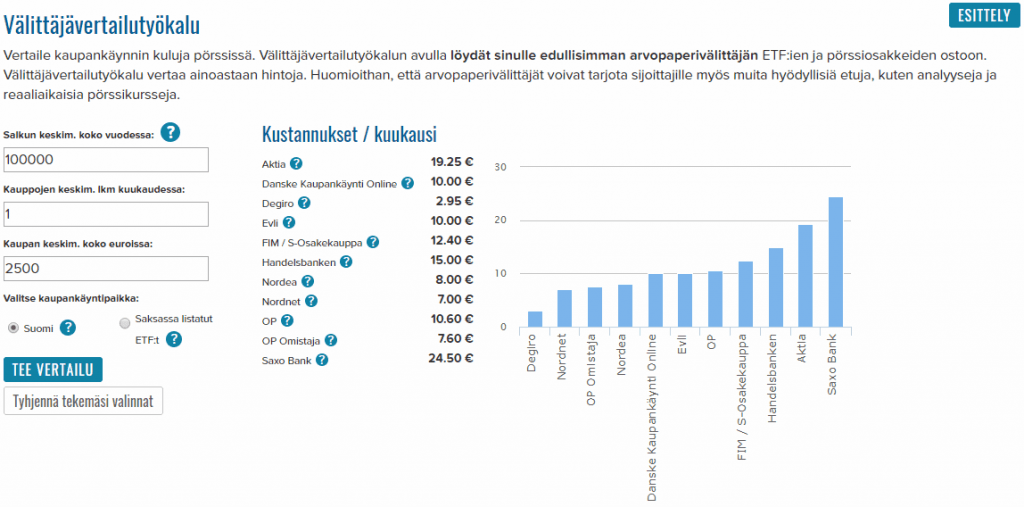Click the question mark beside Degiro
1024x507 pixels.
[x=304, y=203]
